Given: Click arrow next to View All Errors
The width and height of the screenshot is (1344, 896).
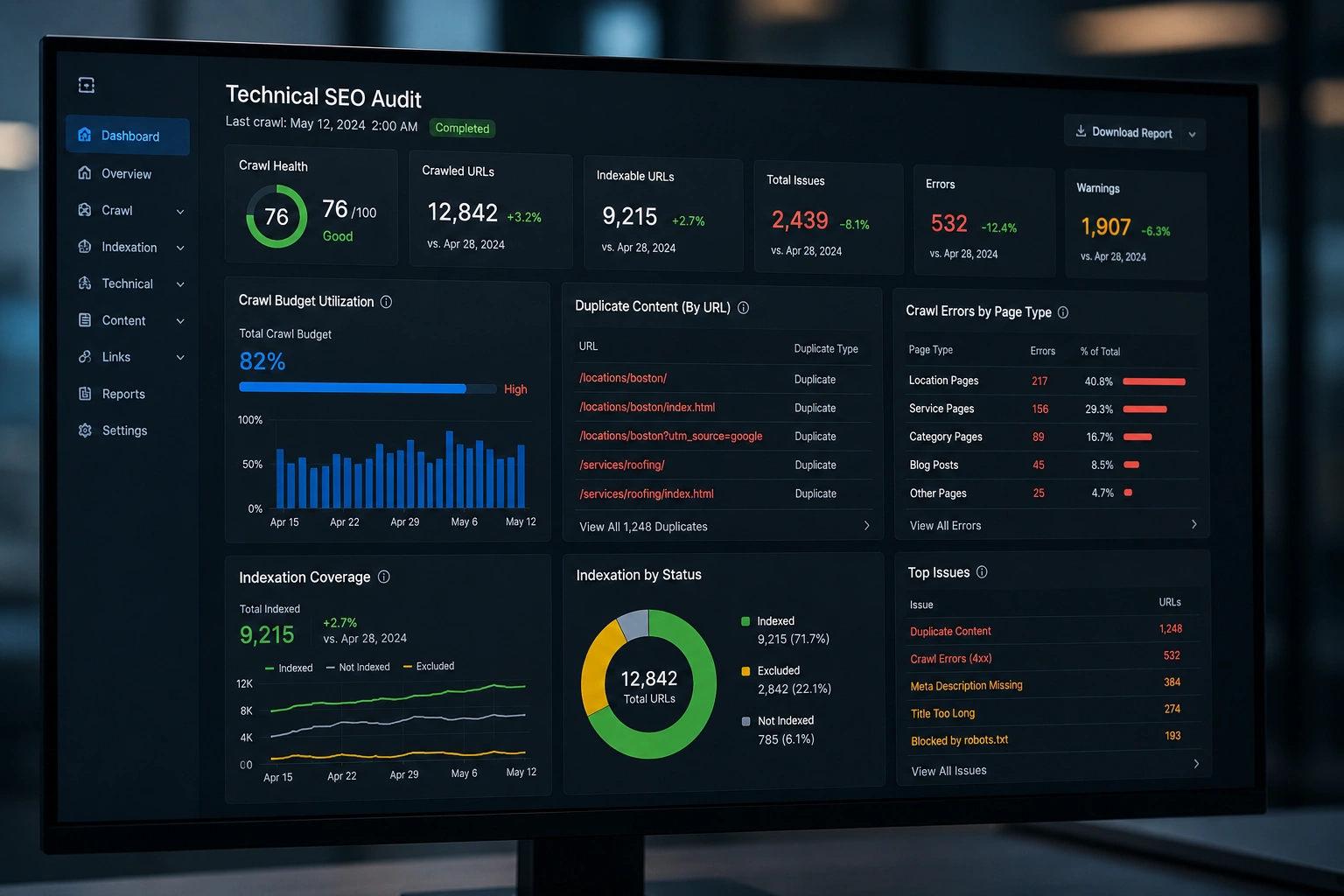Looking at the screenshot, I should coord(1194,524).
